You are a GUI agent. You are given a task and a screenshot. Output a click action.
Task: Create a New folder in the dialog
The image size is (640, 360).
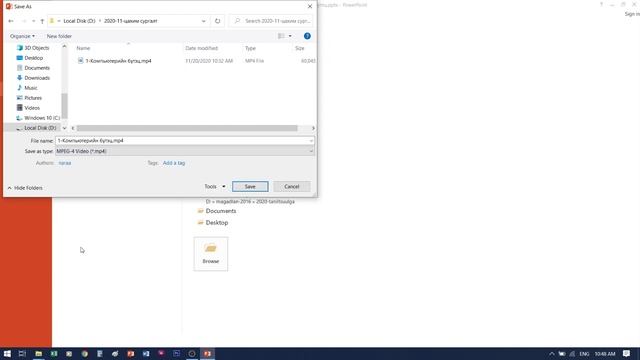[59, 36]
